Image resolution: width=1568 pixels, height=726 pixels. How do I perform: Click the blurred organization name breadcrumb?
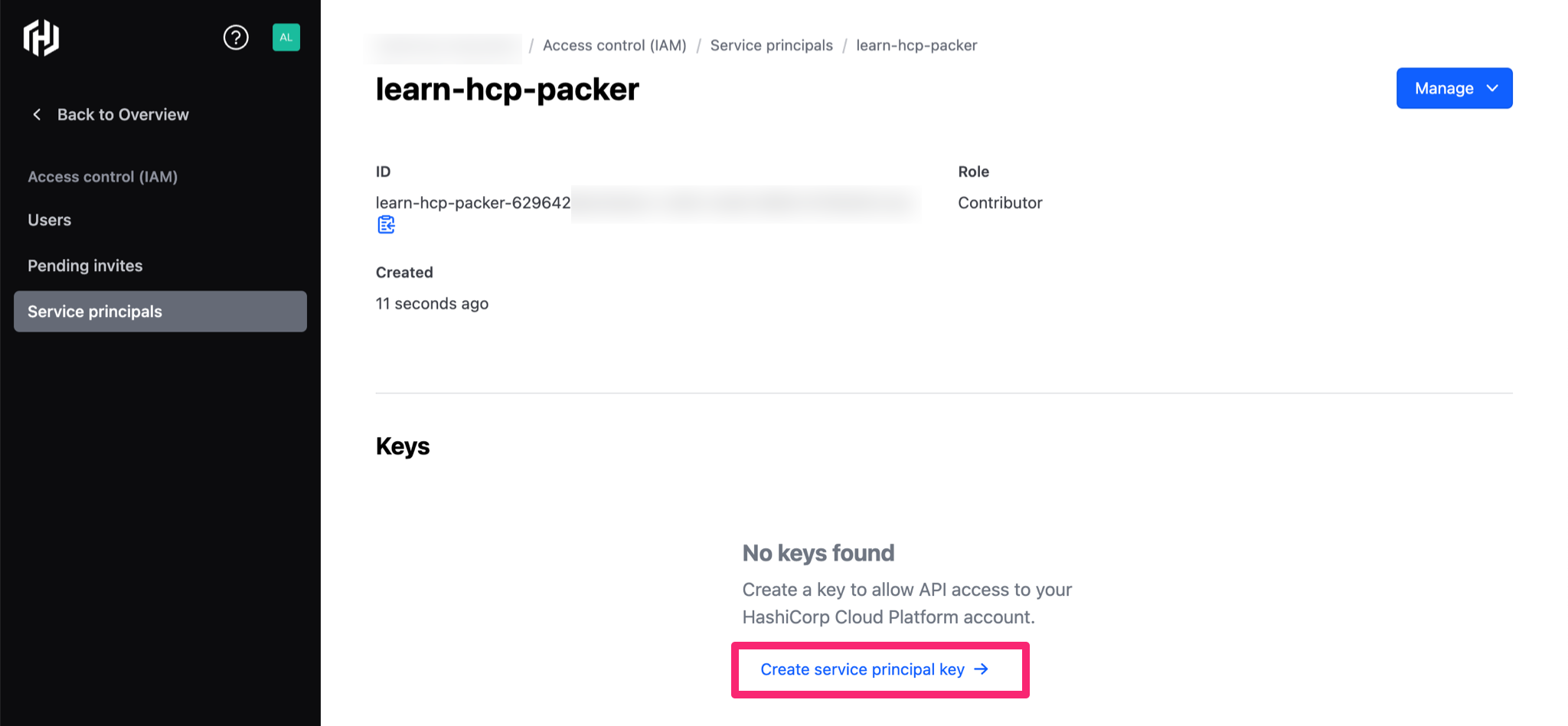pos(443,45)
